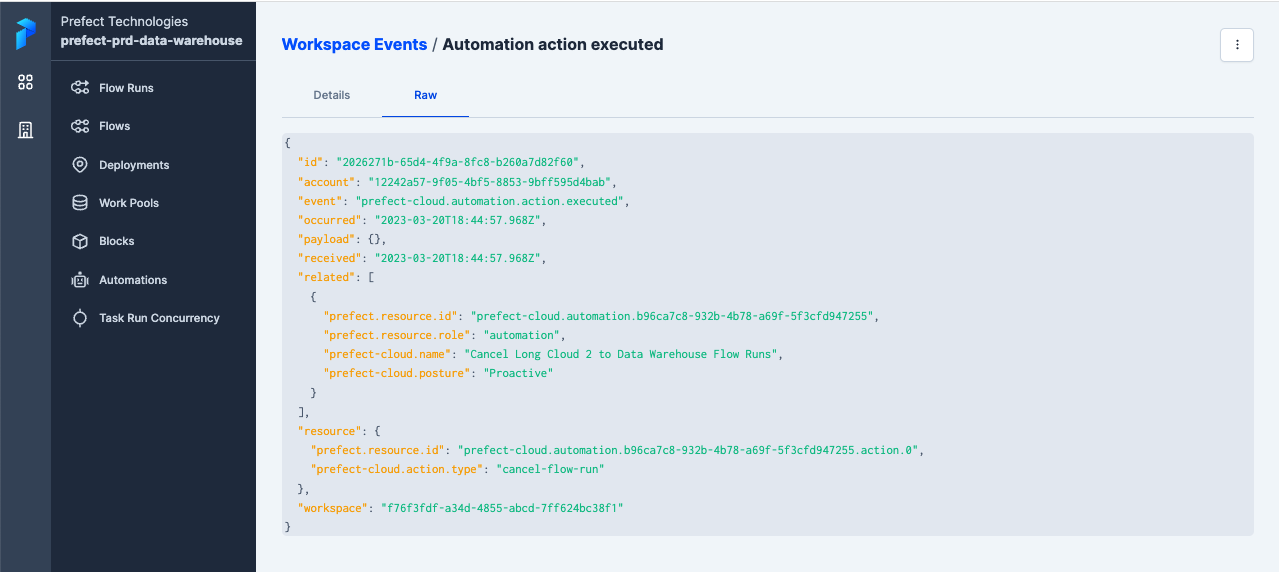Click the Automation action executed title
This screenshot has width=1279, height=572.
[553, 44]
